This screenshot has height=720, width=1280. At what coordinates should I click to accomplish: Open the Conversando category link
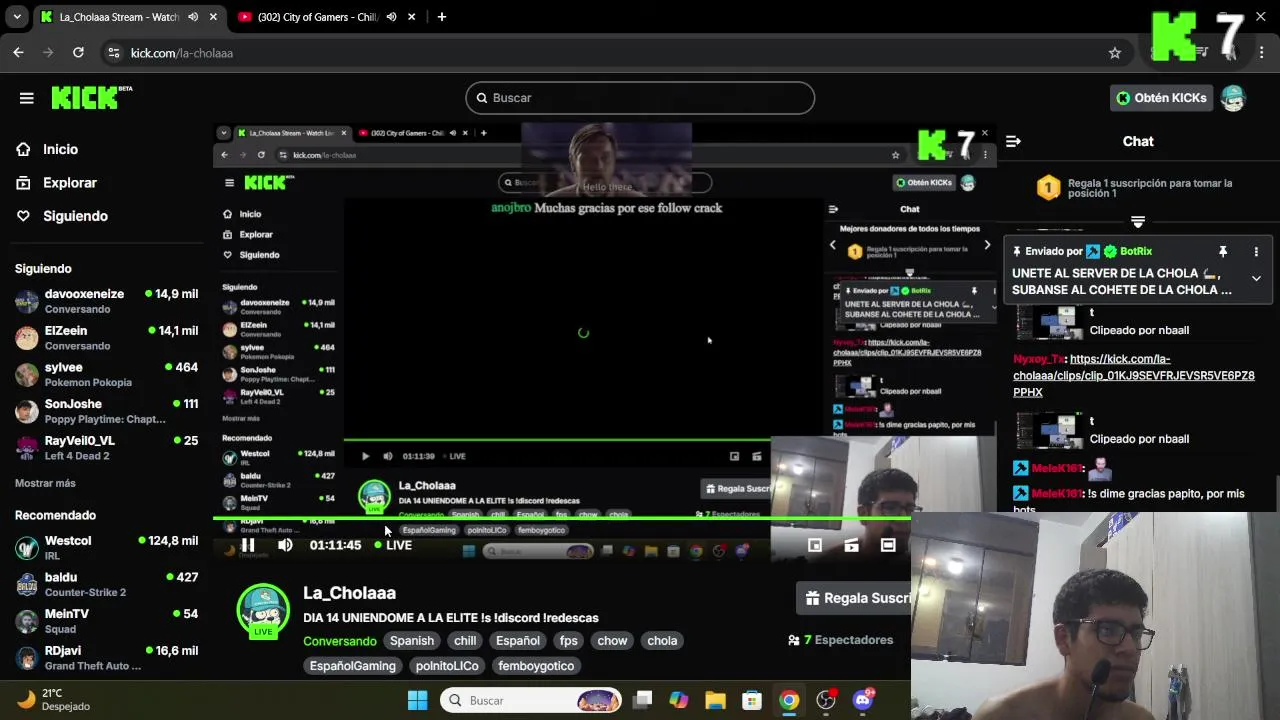click(x=340, y=641)
